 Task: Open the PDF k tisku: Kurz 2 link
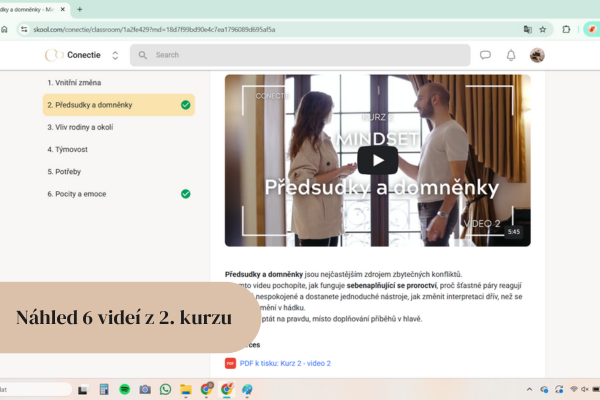284,363
